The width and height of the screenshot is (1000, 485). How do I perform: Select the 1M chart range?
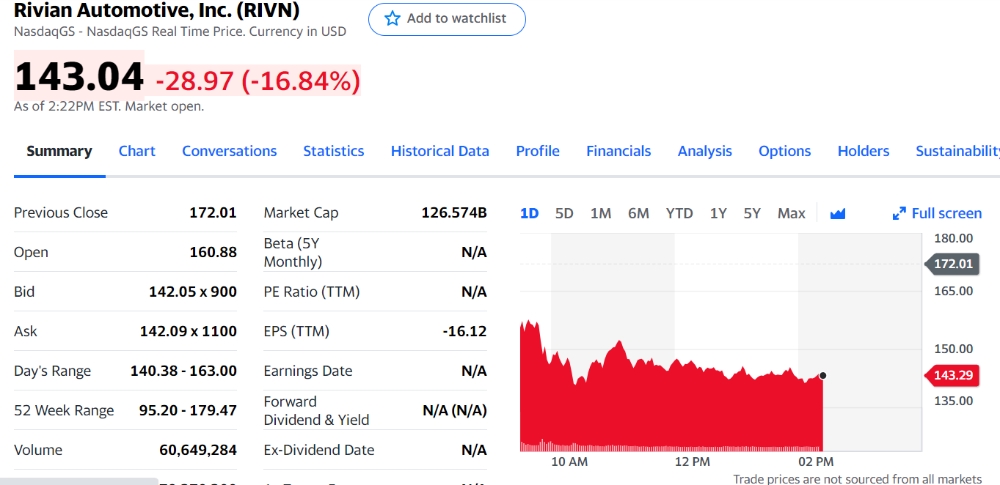[601, 214]
